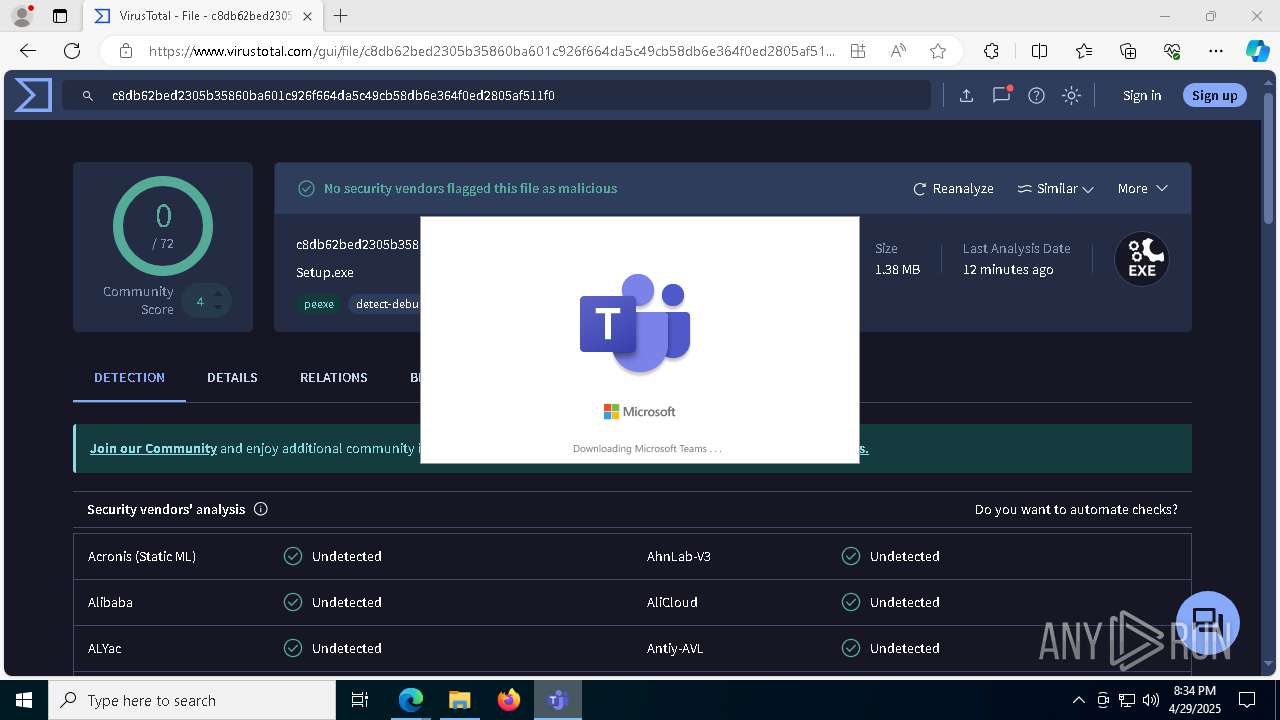Open the notifications comment icon
The height and width of the screenshot is (720, 1280).
click(1001, 95)
